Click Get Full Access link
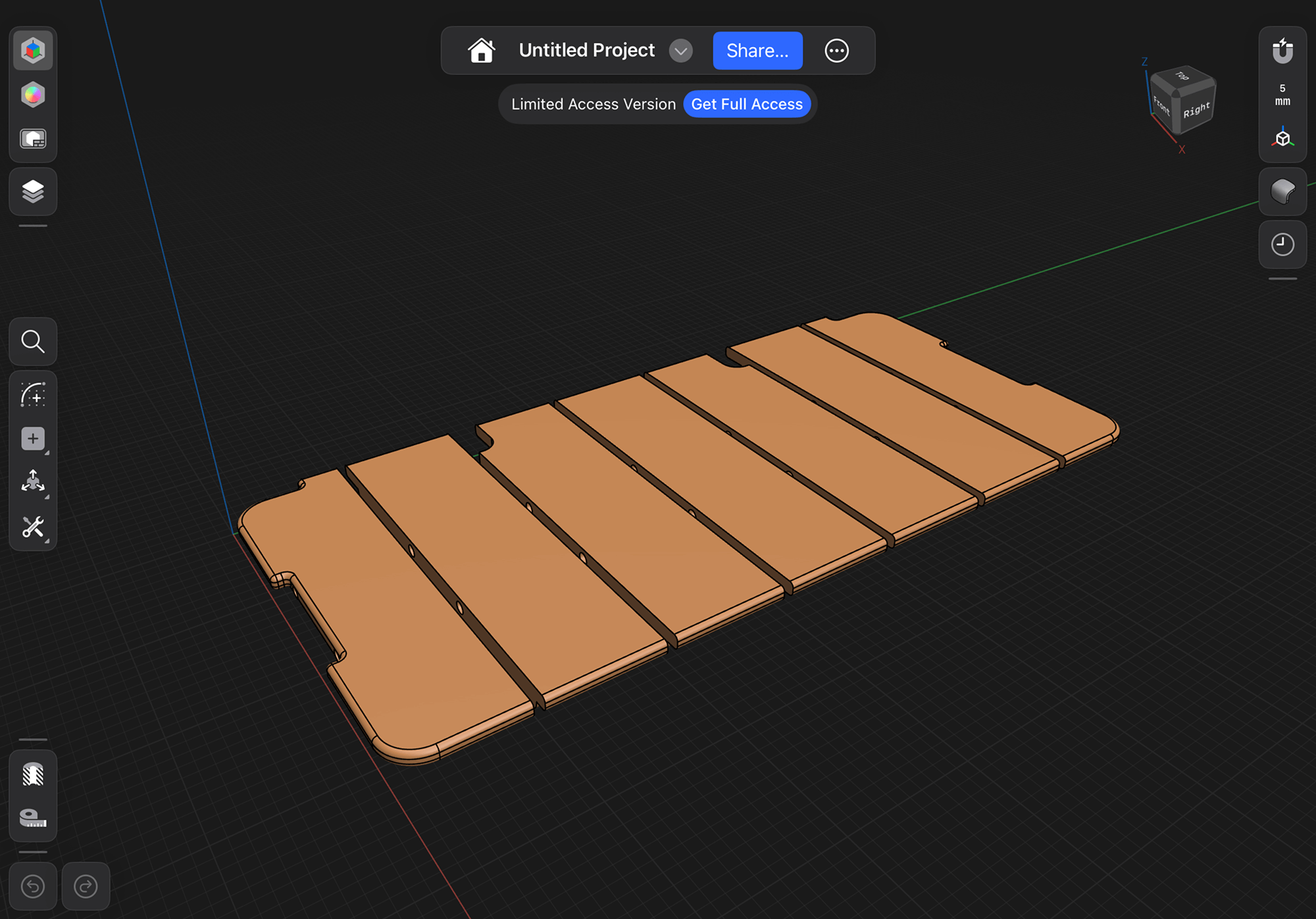Screen dimensions: 1316x919 coord(747,104)
